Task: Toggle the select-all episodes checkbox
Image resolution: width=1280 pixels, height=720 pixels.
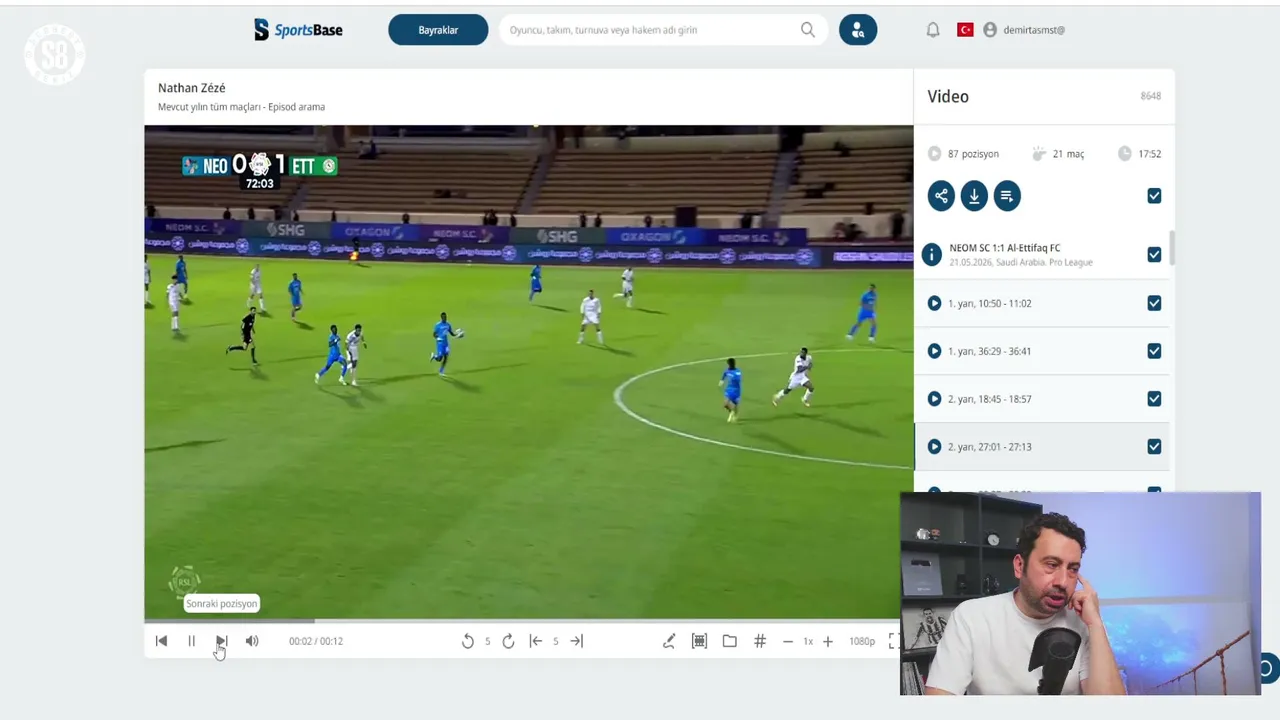Action: [x=1154, y=196]
